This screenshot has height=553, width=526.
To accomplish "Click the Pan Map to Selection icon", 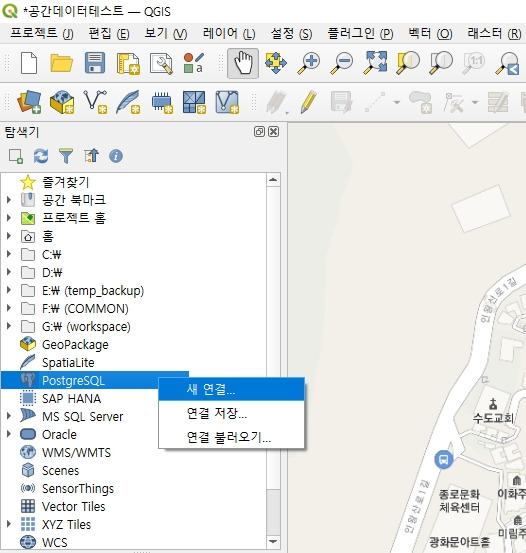I will pos(276,63).
